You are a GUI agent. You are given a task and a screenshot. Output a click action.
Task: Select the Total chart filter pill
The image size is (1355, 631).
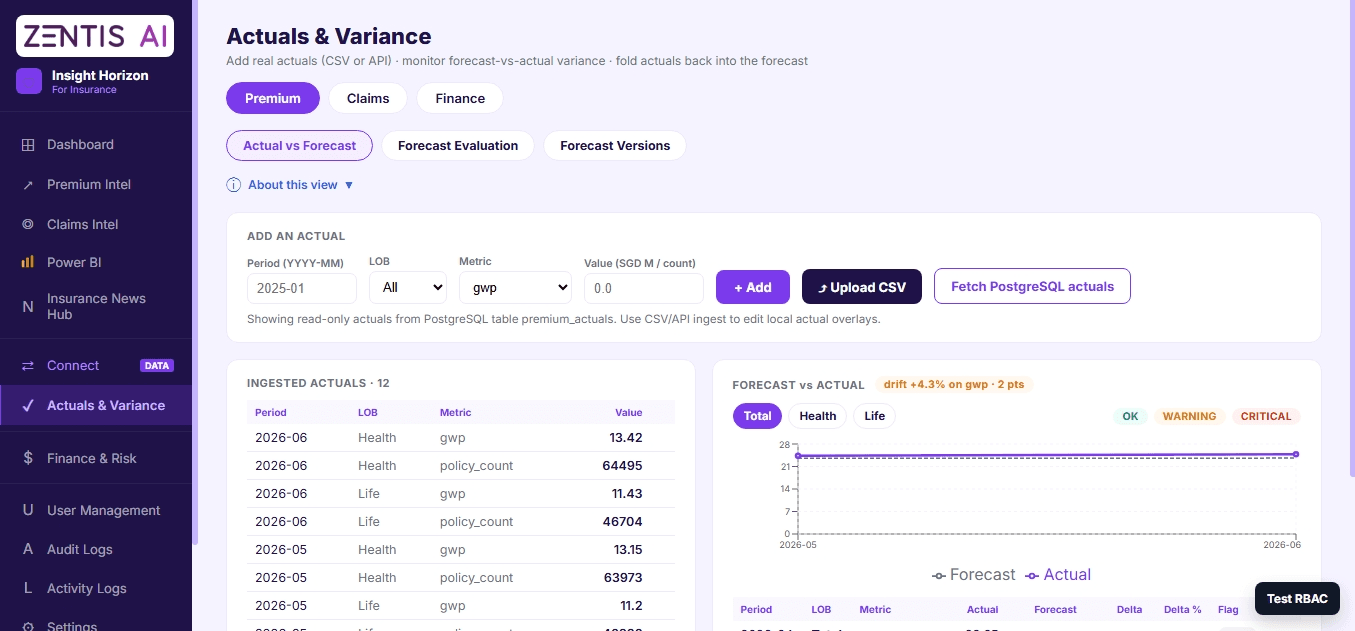[757, 416]
